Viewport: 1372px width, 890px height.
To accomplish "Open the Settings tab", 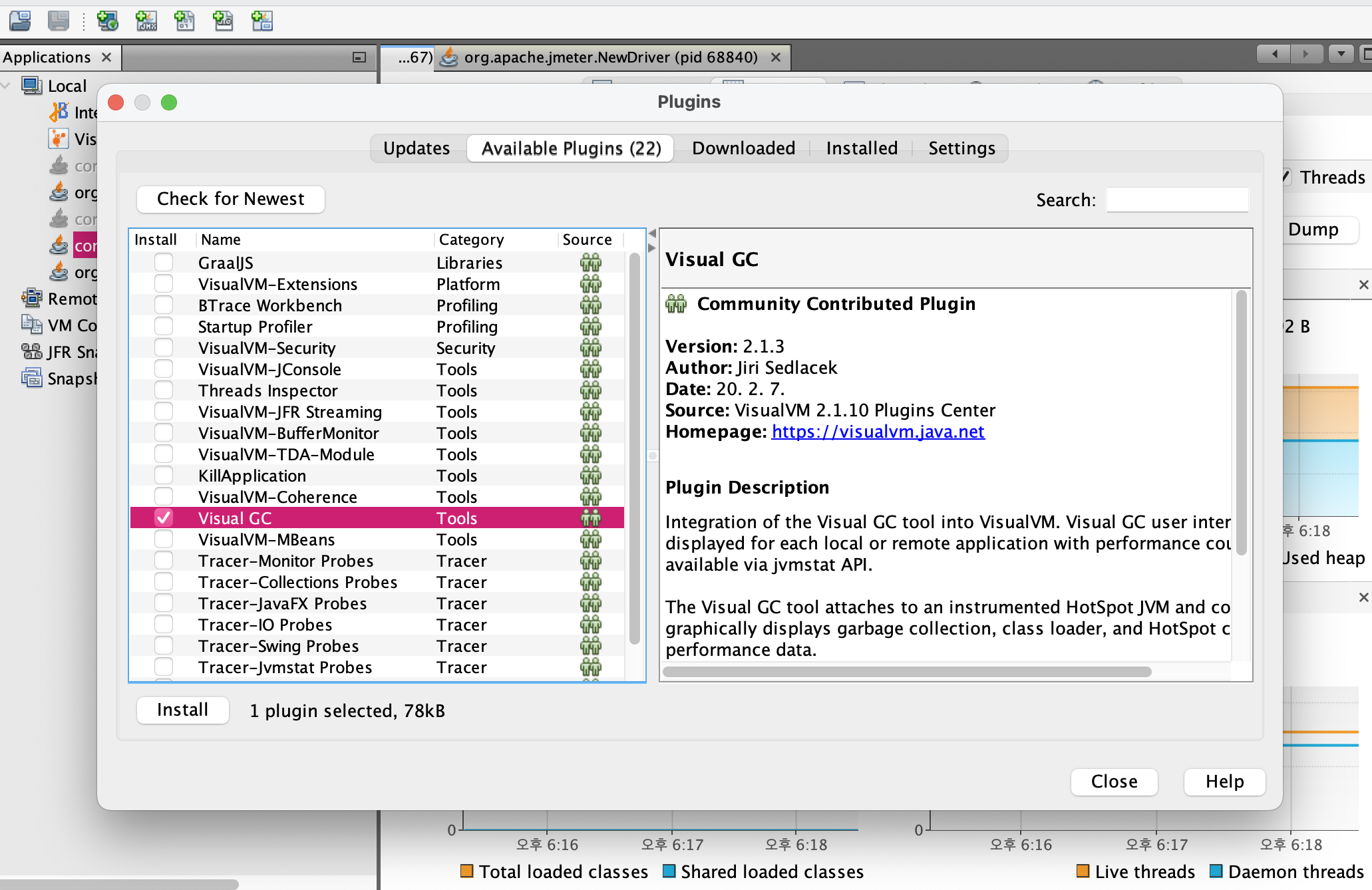I will pos(961,148).
